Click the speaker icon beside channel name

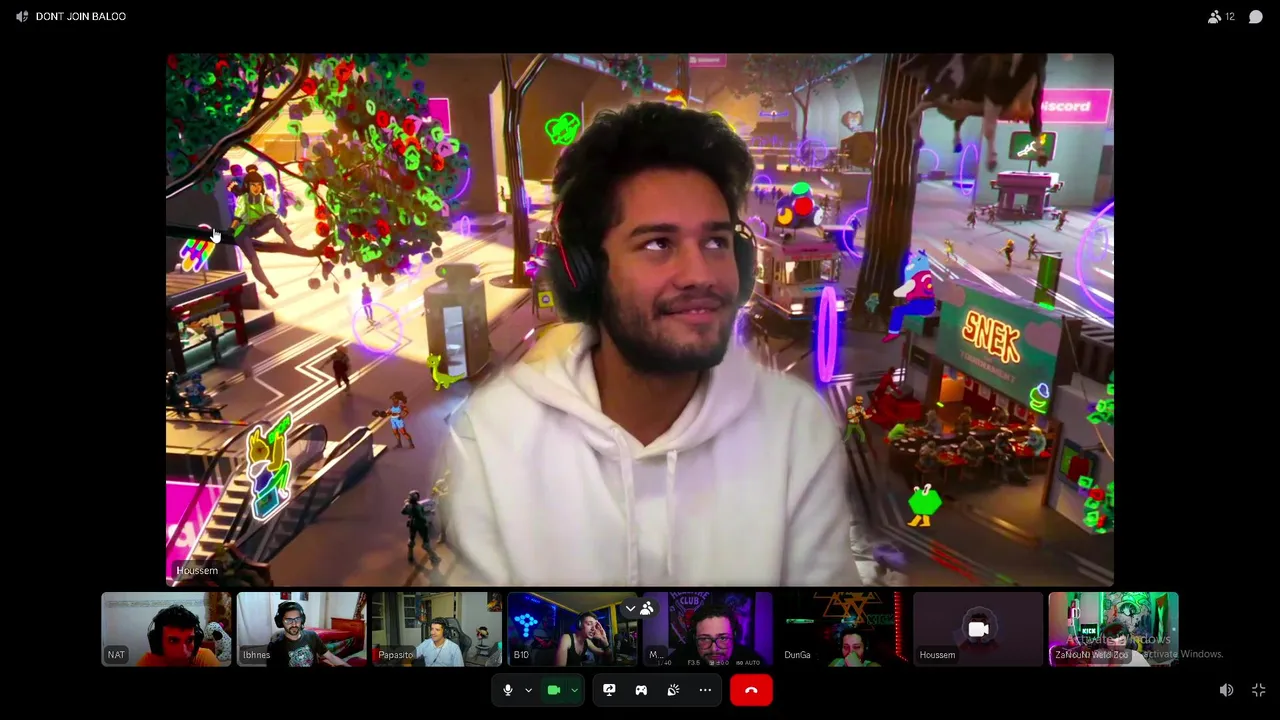22,16
